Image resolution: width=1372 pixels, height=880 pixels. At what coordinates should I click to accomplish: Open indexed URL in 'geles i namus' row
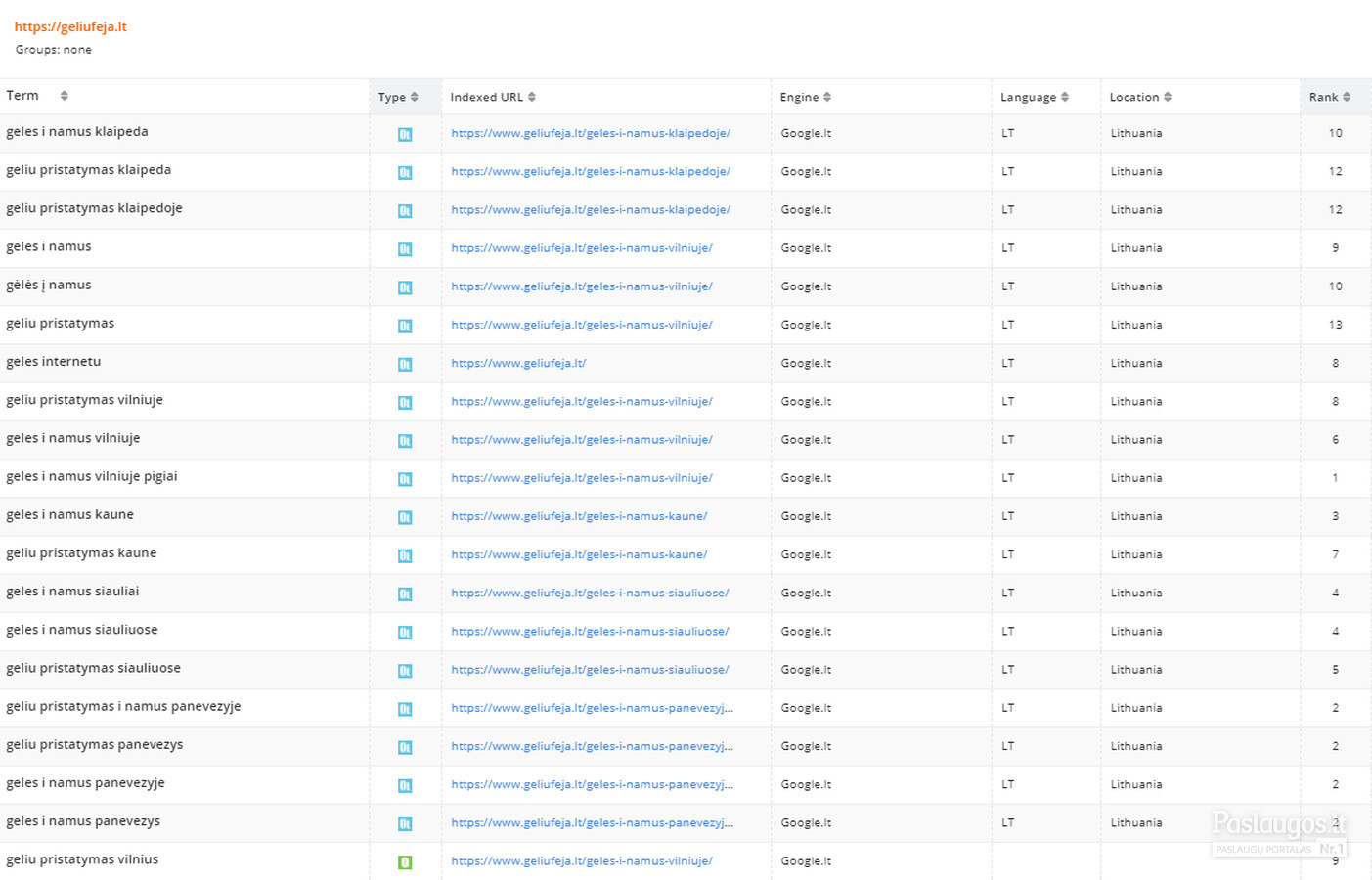coord(582,248)
